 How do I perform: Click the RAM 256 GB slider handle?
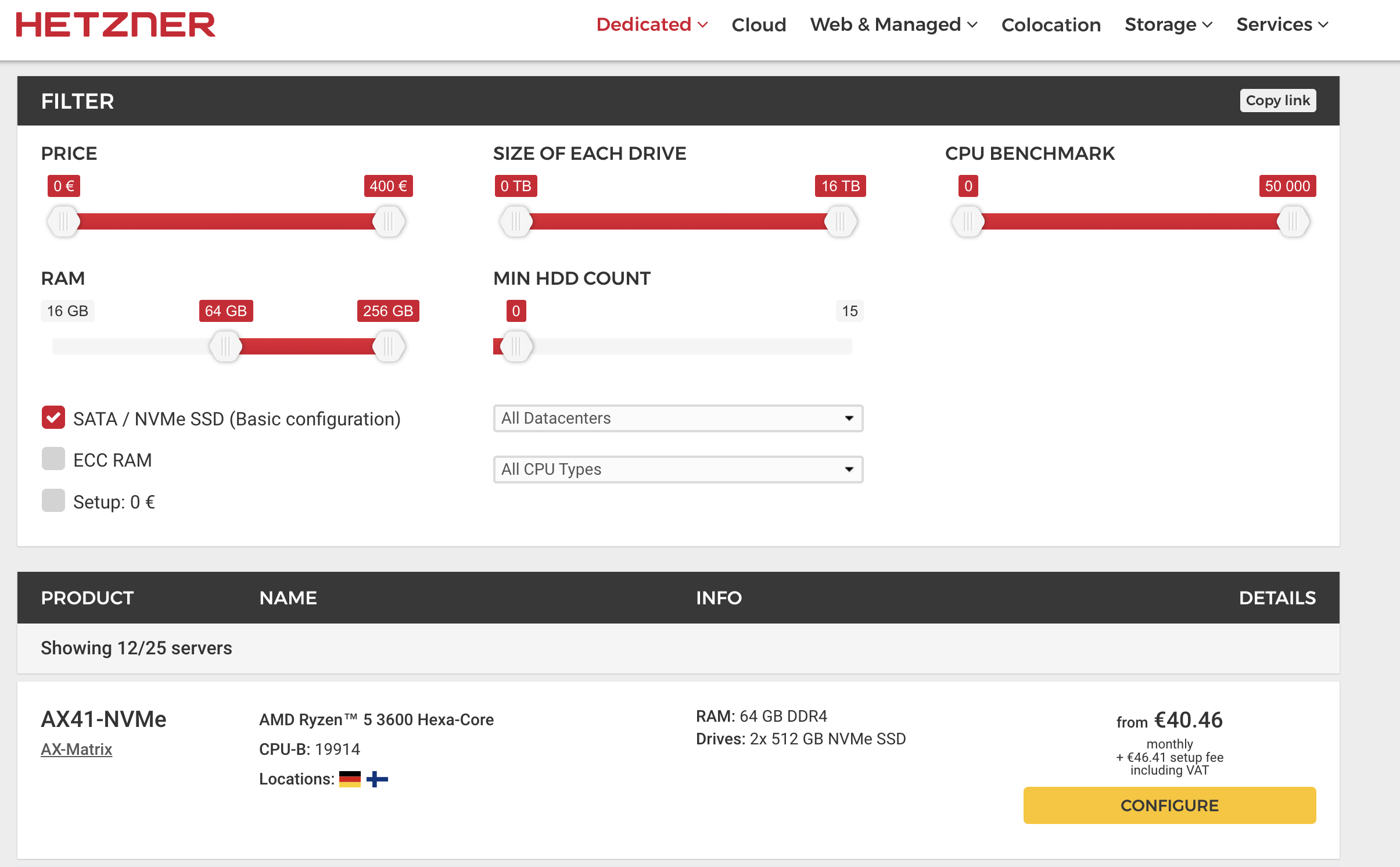click(388, 346)
